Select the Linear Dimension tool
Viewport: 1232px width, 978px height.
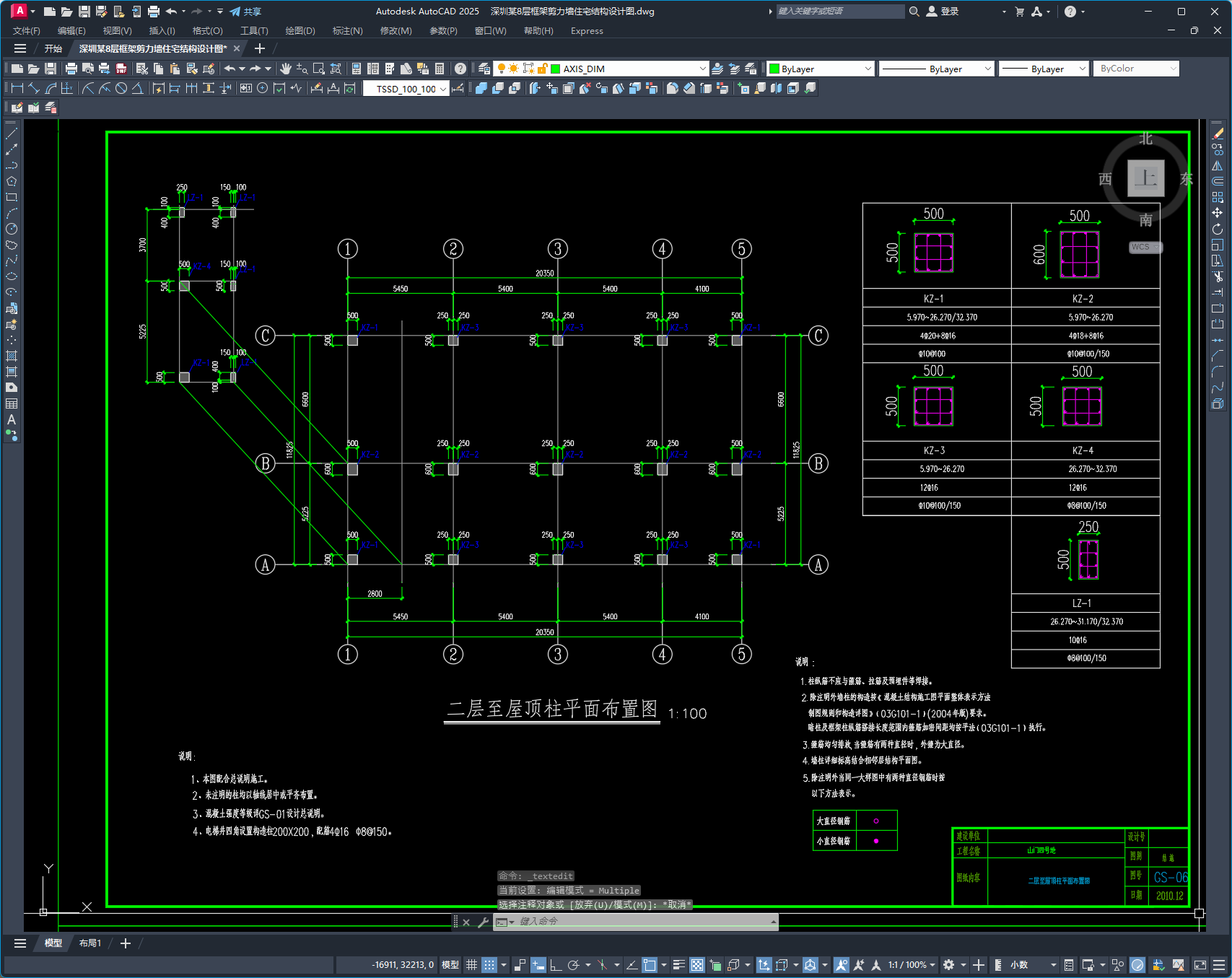[17, 88]
